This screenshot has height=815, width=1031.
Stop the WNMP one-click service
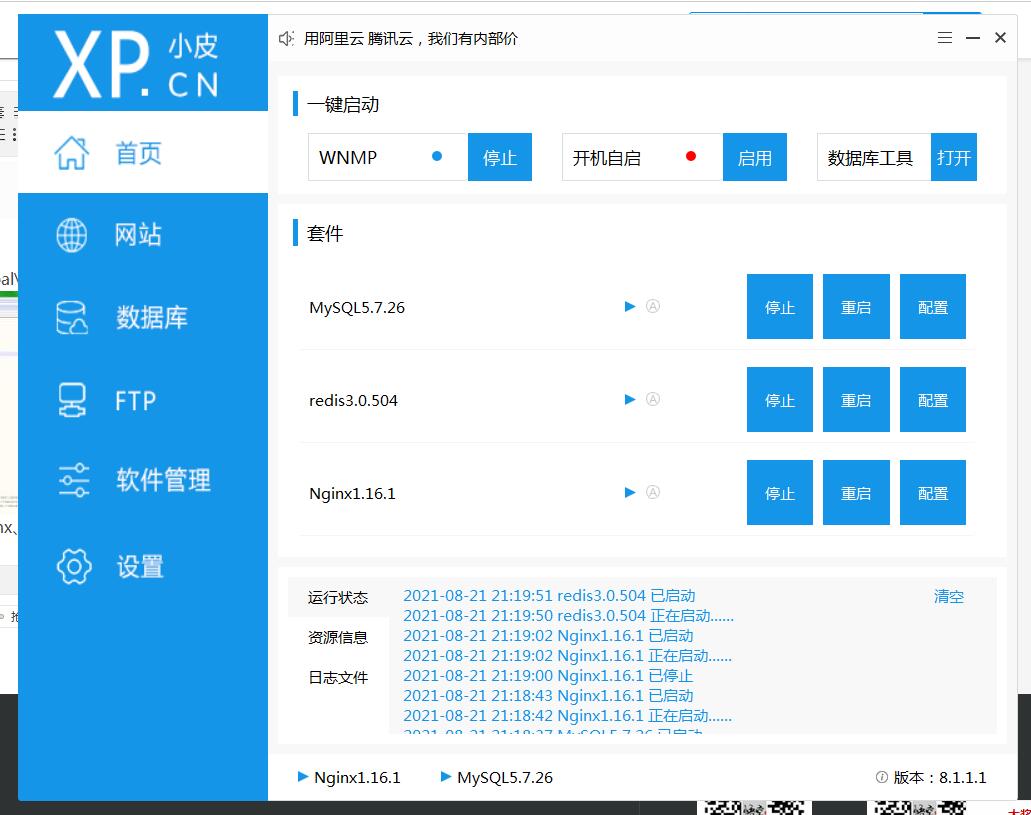499,158
